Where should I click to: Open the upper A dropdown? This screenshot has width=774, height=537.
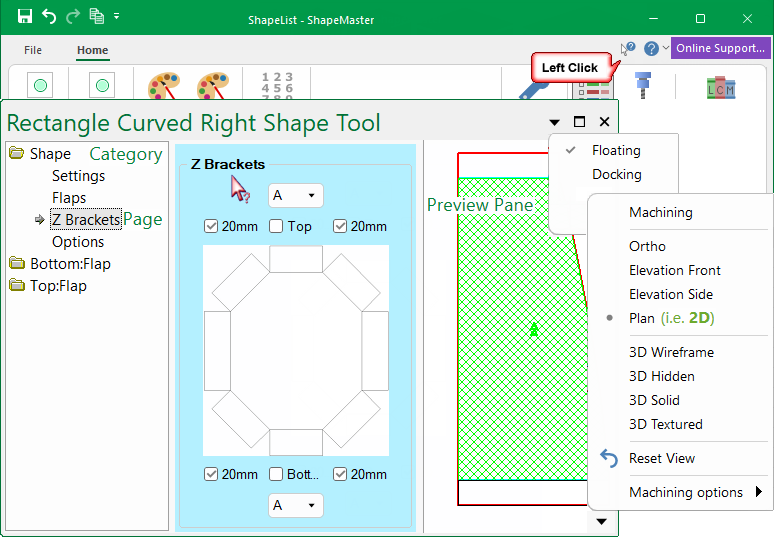[295, 195]
